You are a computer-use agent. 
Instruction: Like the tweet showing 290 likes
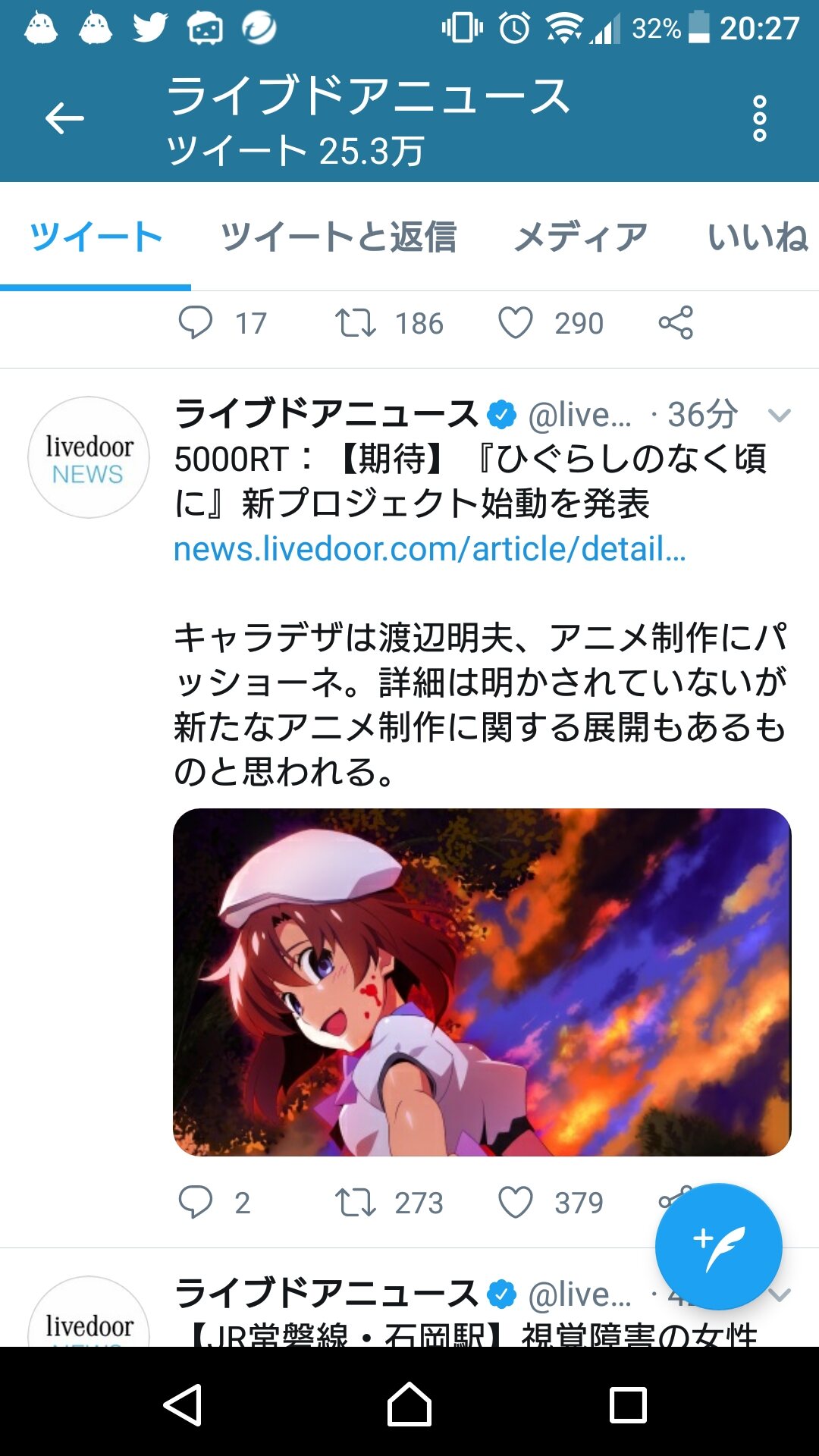point(516,322)
